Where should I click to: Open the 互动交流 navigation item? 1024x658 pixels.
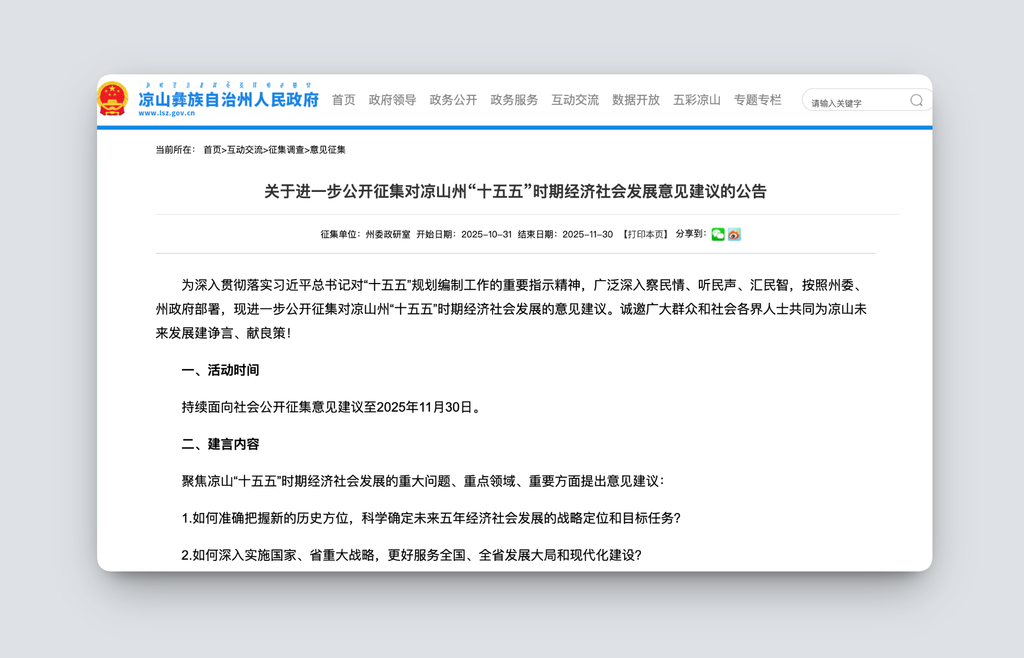point(575,100)
